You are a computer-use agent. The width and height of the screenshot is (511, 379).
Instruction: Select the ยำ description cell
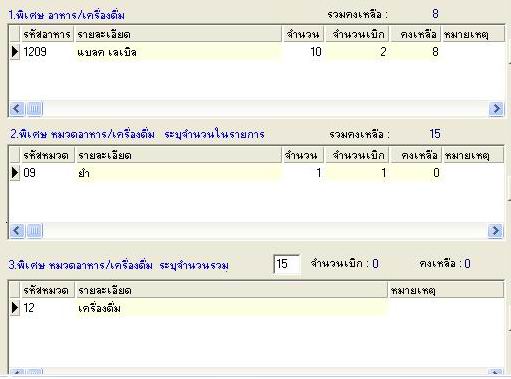click(178, 173)
